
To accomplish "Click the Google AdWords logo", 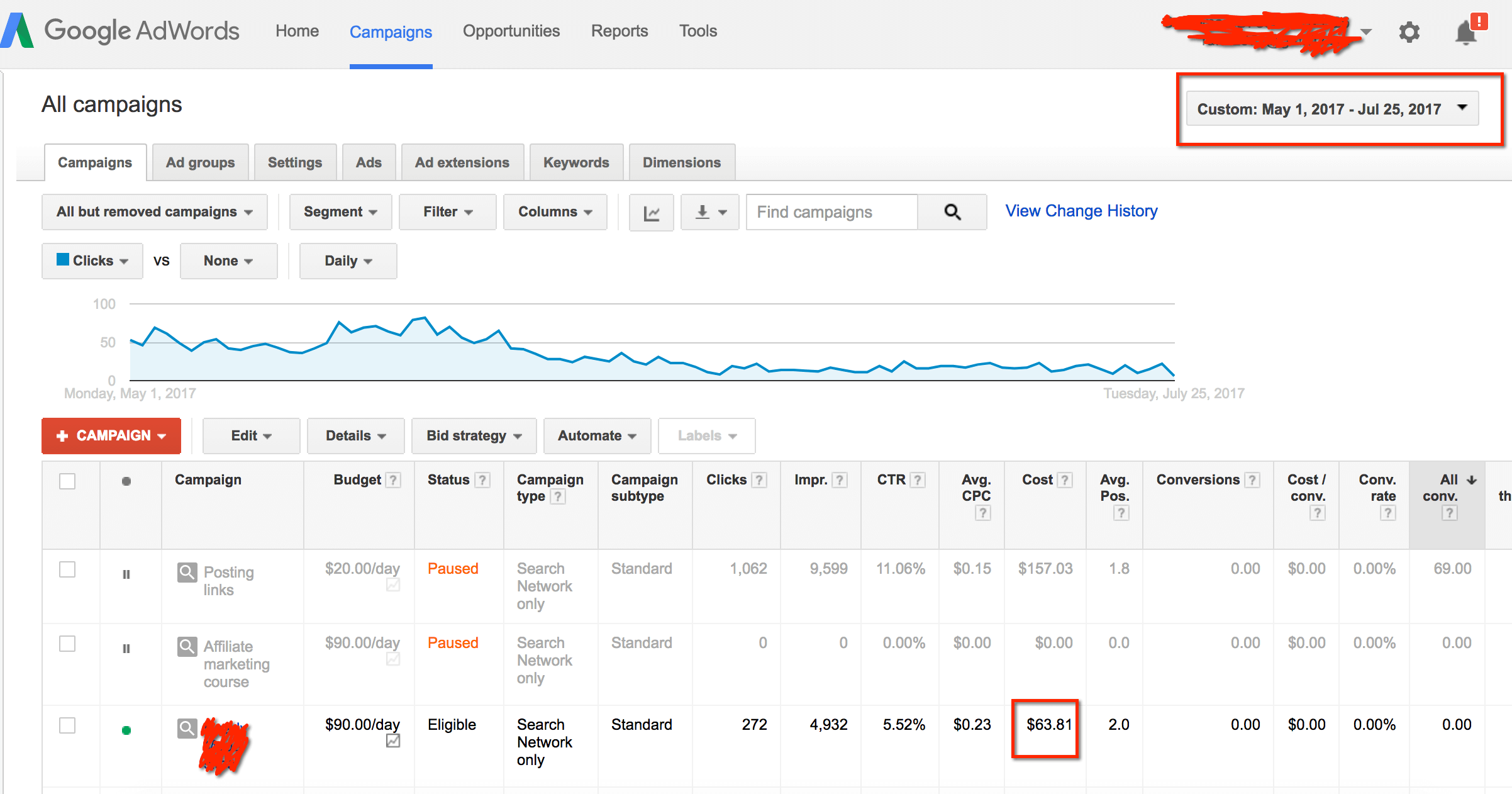I will coord(121,30).
